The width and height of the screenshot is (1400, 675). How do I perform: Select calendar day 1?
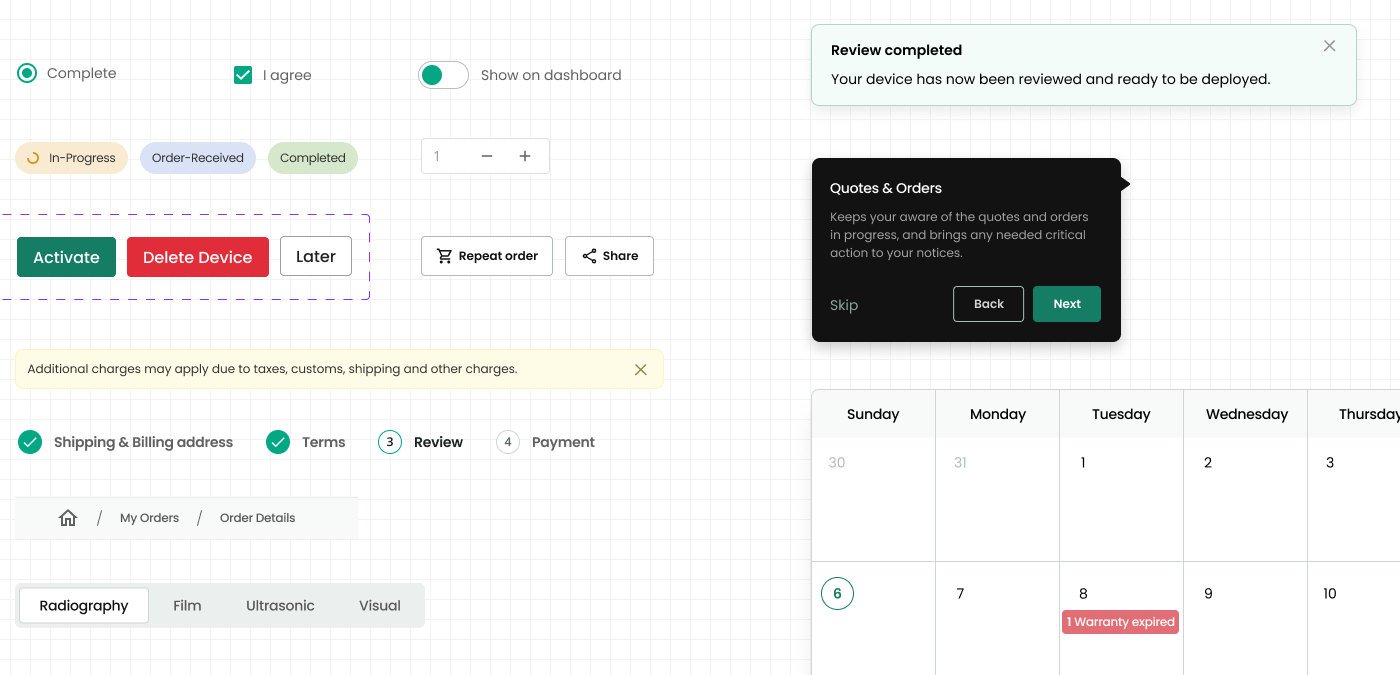click(x=1083, y=463)
